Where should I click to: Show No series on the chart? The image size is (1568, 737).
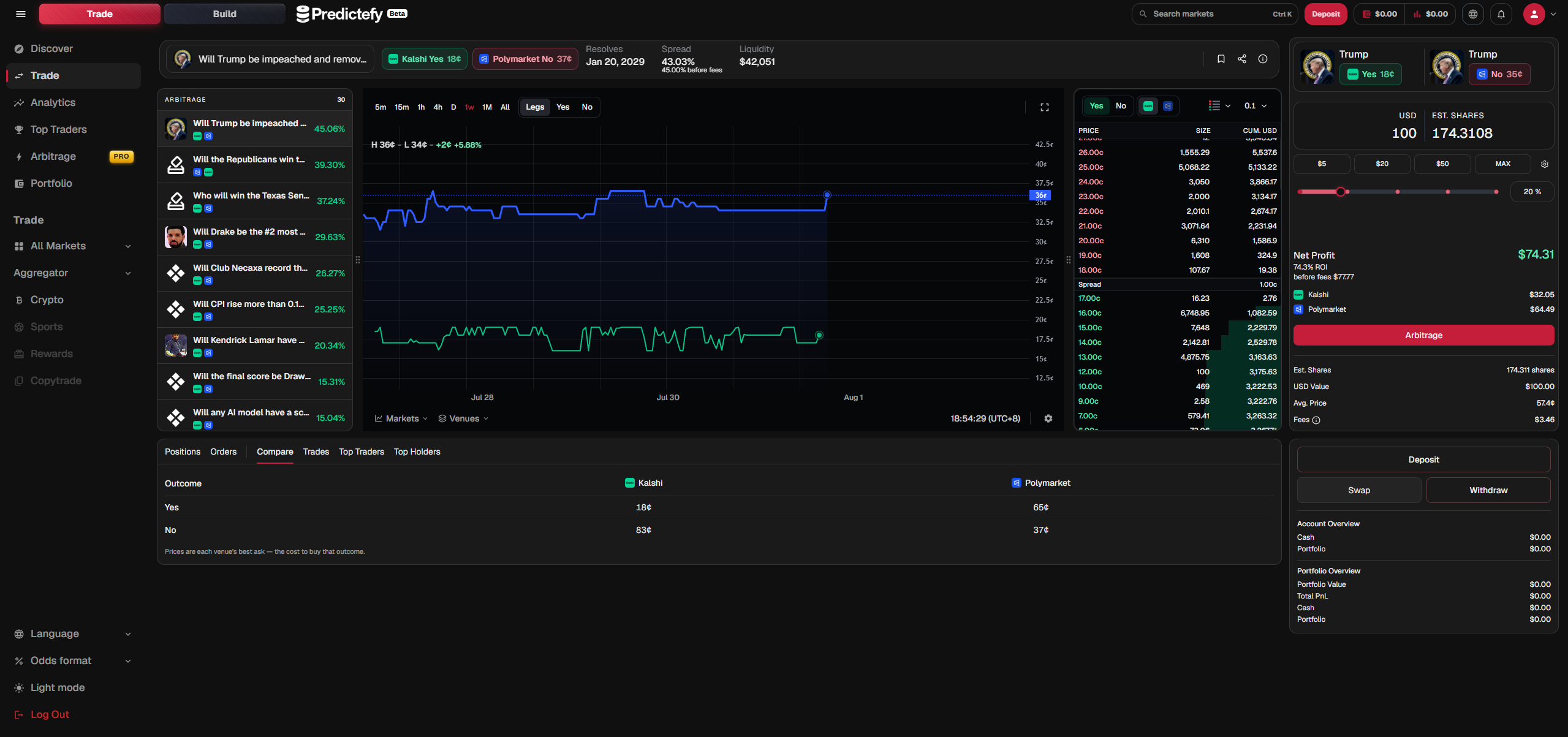pyautogui.click(x=587, y=107)
